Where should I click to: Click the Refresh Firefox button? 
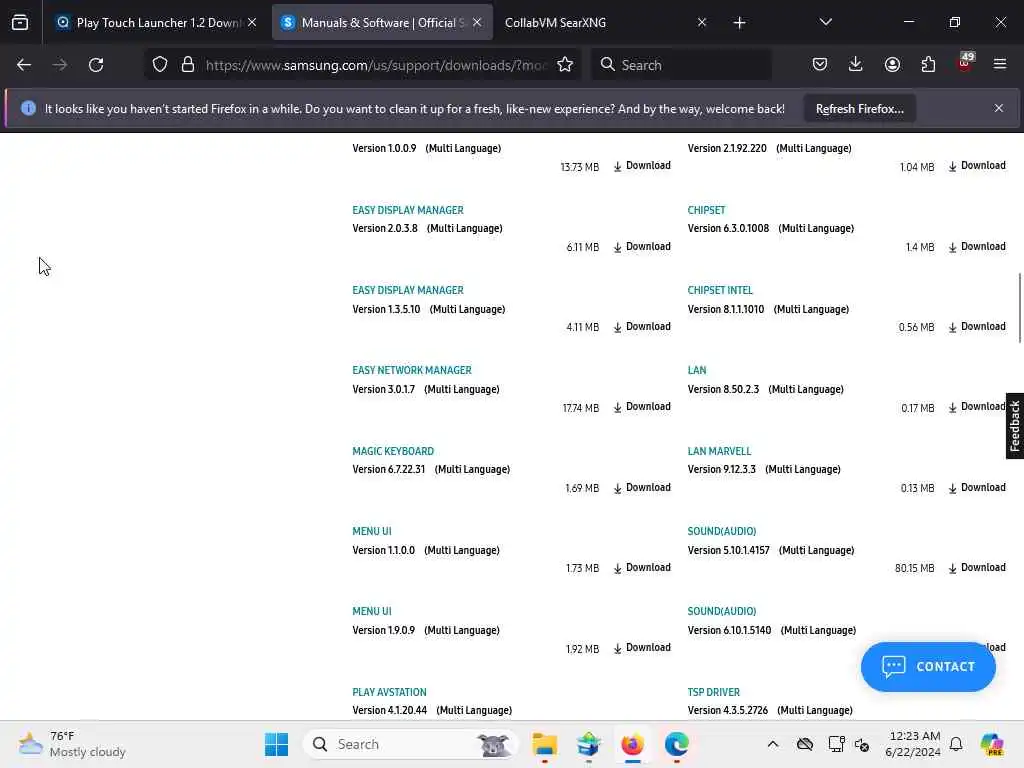[859, 109]
